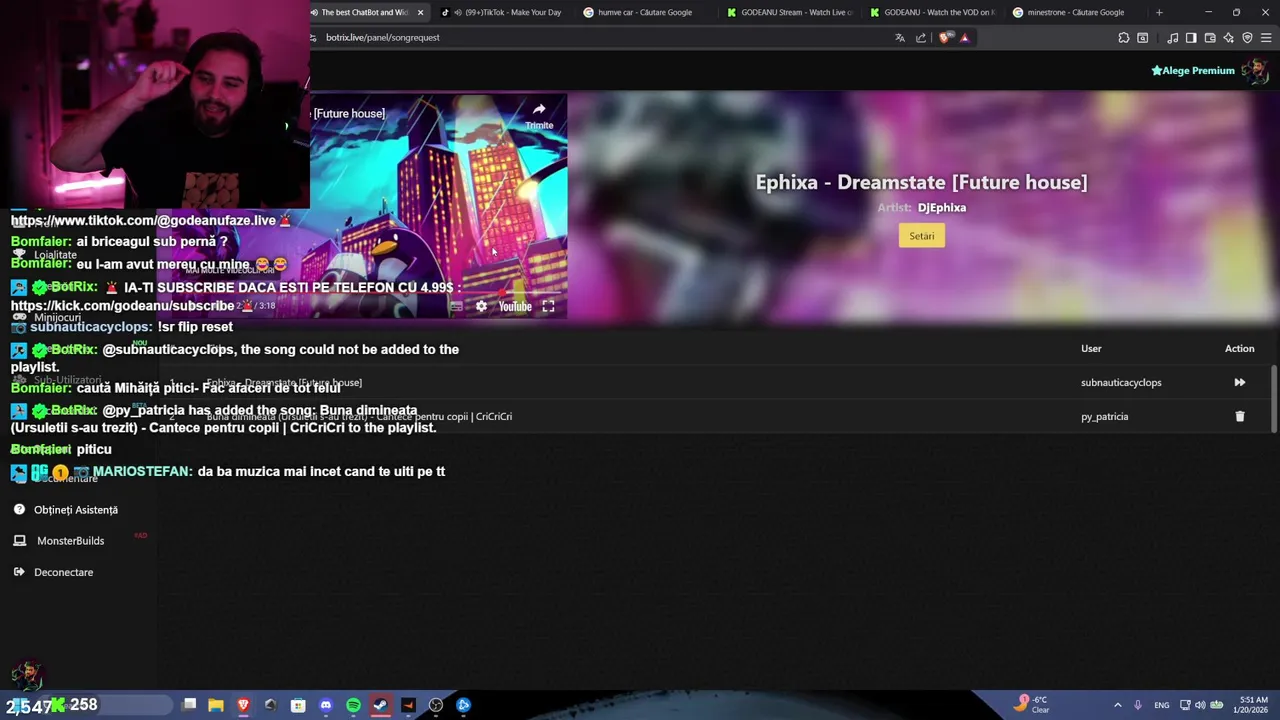
Task: Open the media control music note icon
Action: (x=1172, y=38)
